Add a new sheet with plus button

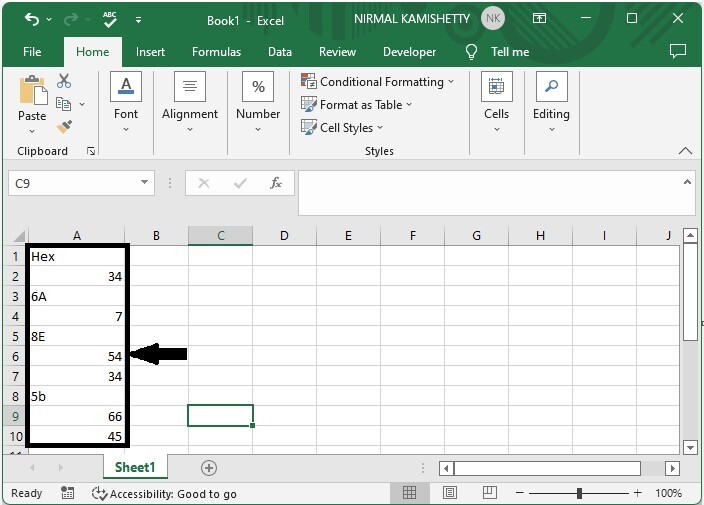click(209, 468)
